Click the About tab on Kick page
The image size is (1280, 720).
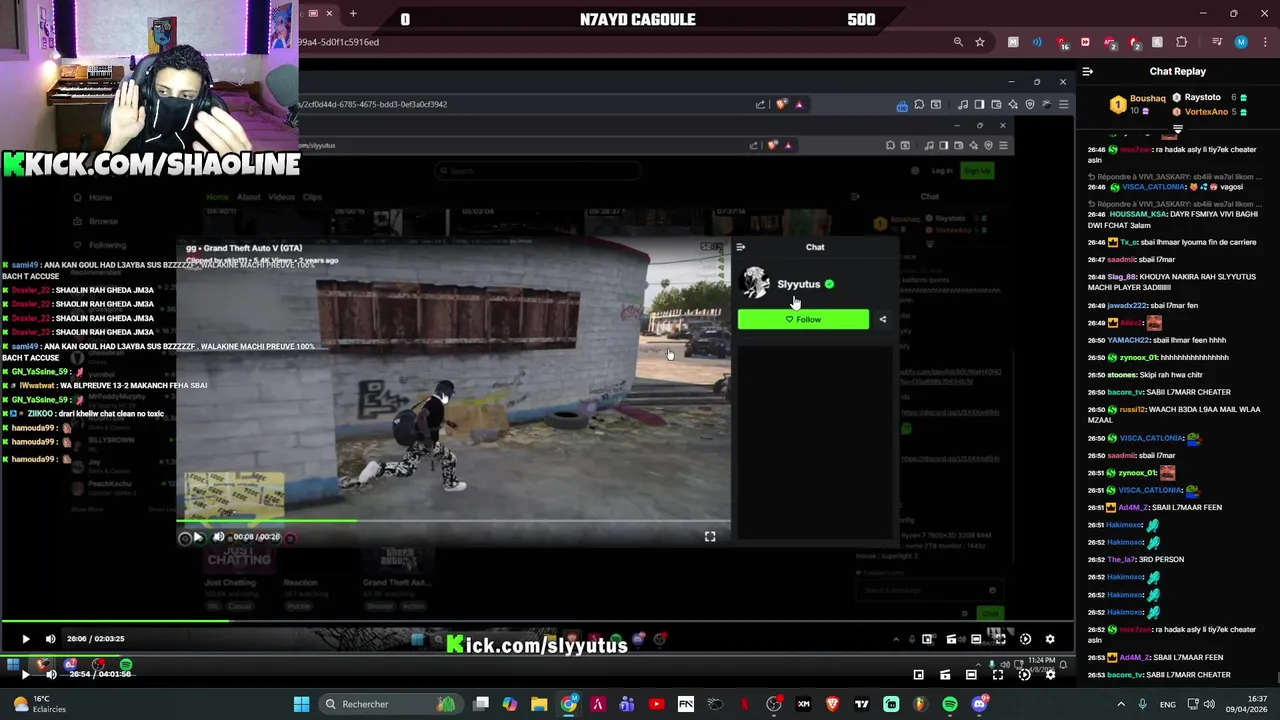pos(248,197)
